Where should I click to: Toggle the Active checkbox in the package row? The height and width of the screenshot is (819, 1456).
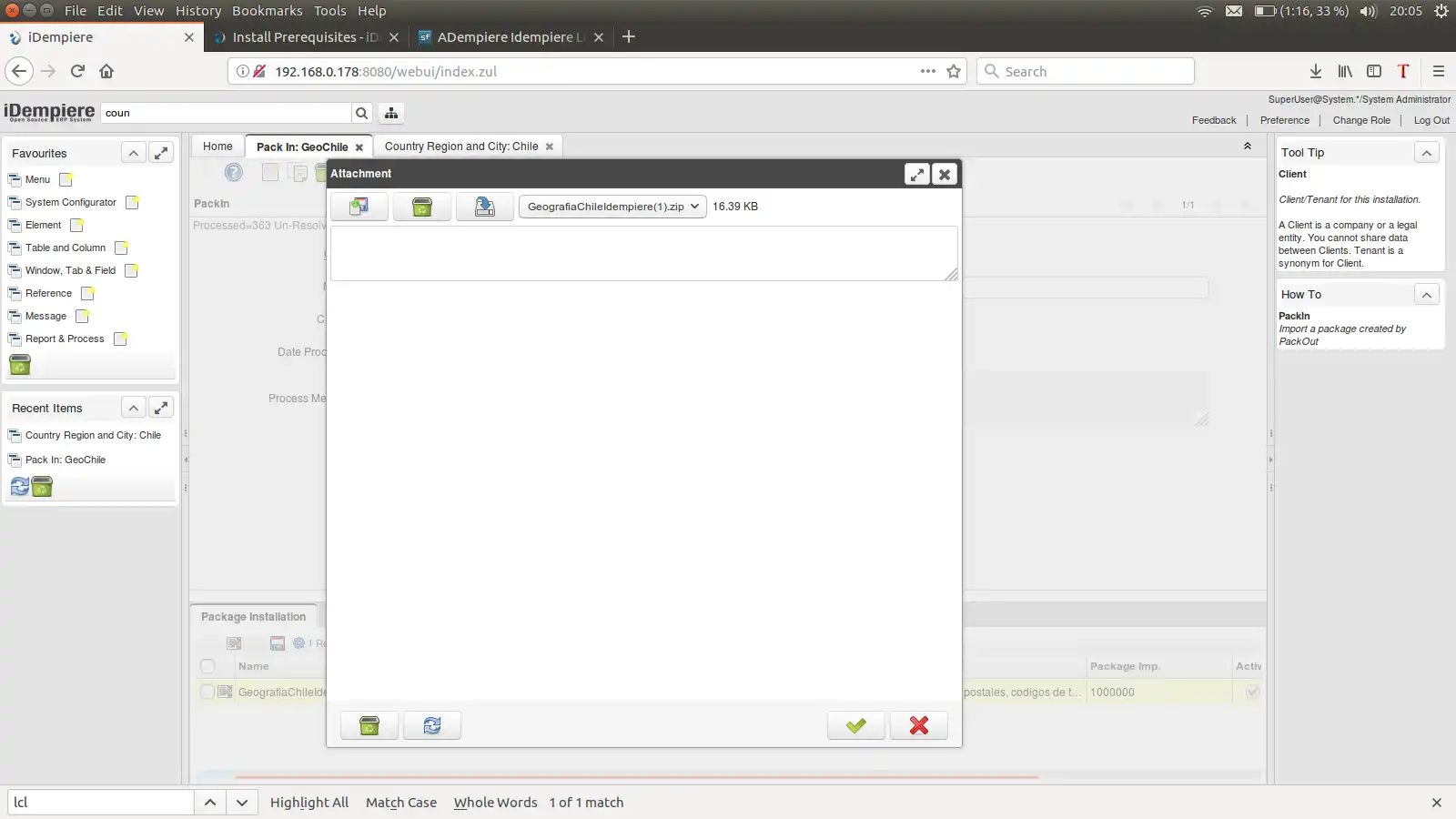click(1252, 692)
